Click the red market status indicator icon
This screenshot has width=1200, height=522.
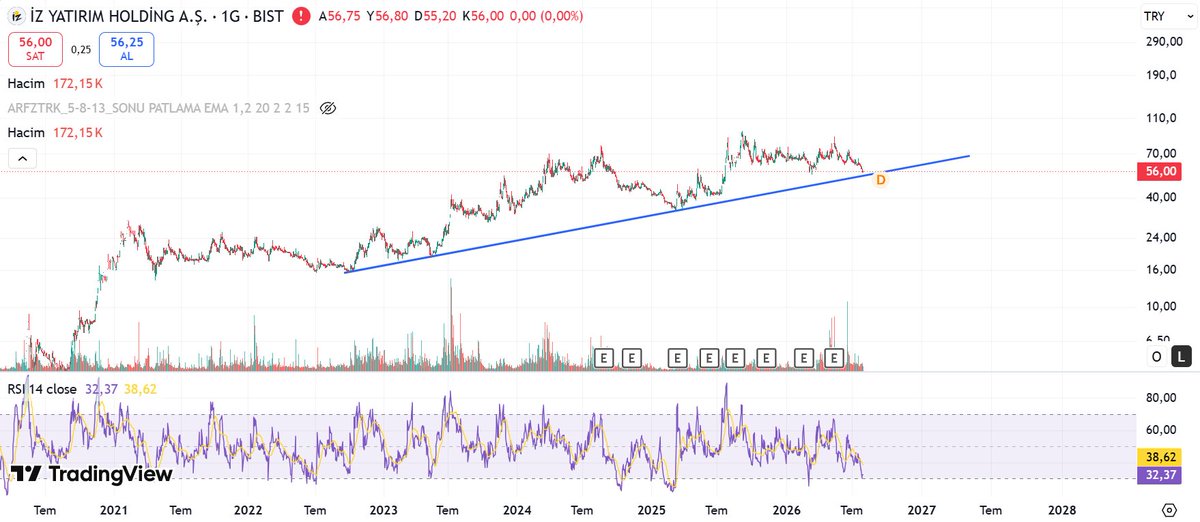(301, 17)
